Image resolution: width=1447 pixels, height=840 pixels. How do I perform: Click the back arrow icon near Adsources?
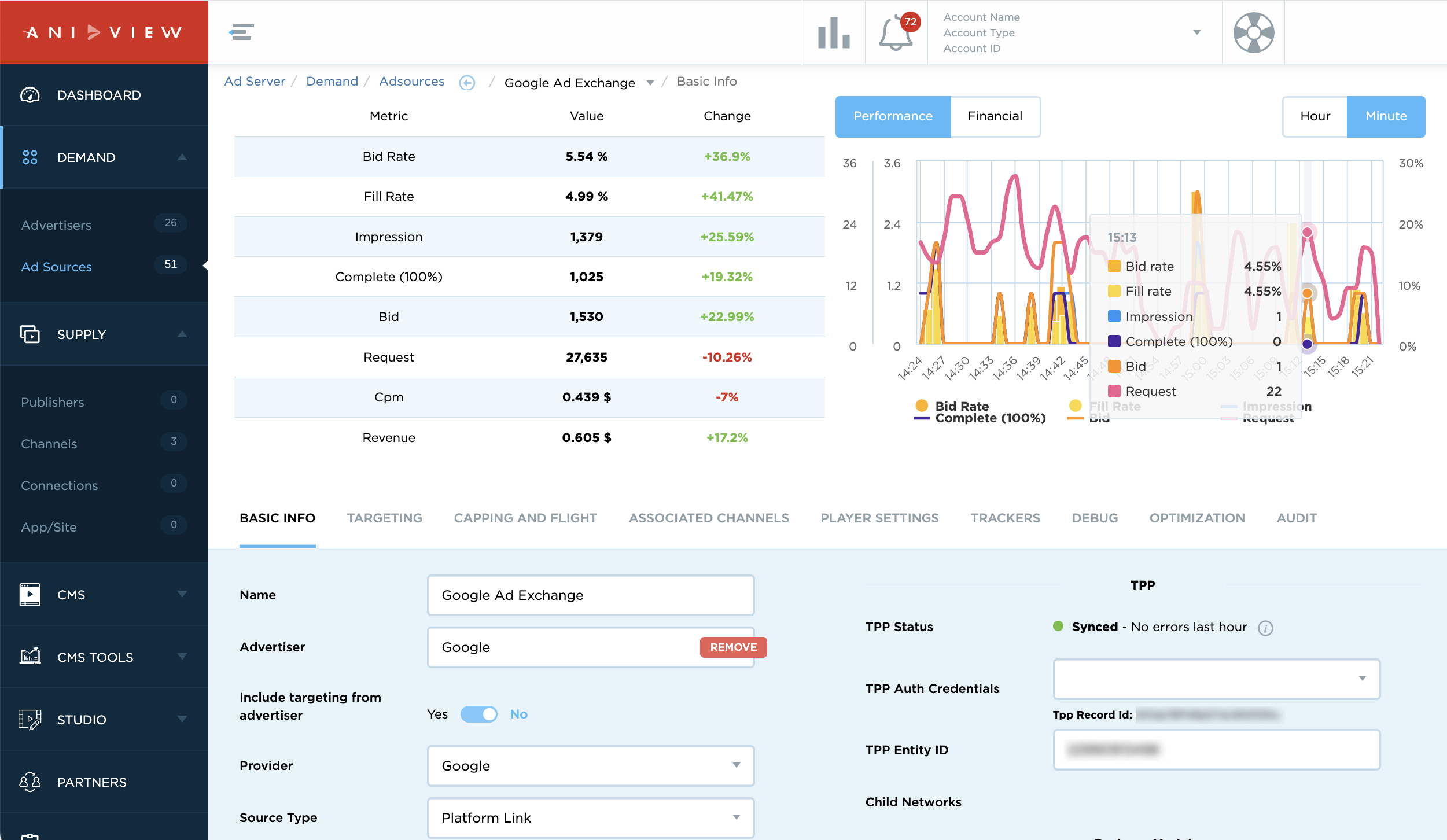(467, 83)
